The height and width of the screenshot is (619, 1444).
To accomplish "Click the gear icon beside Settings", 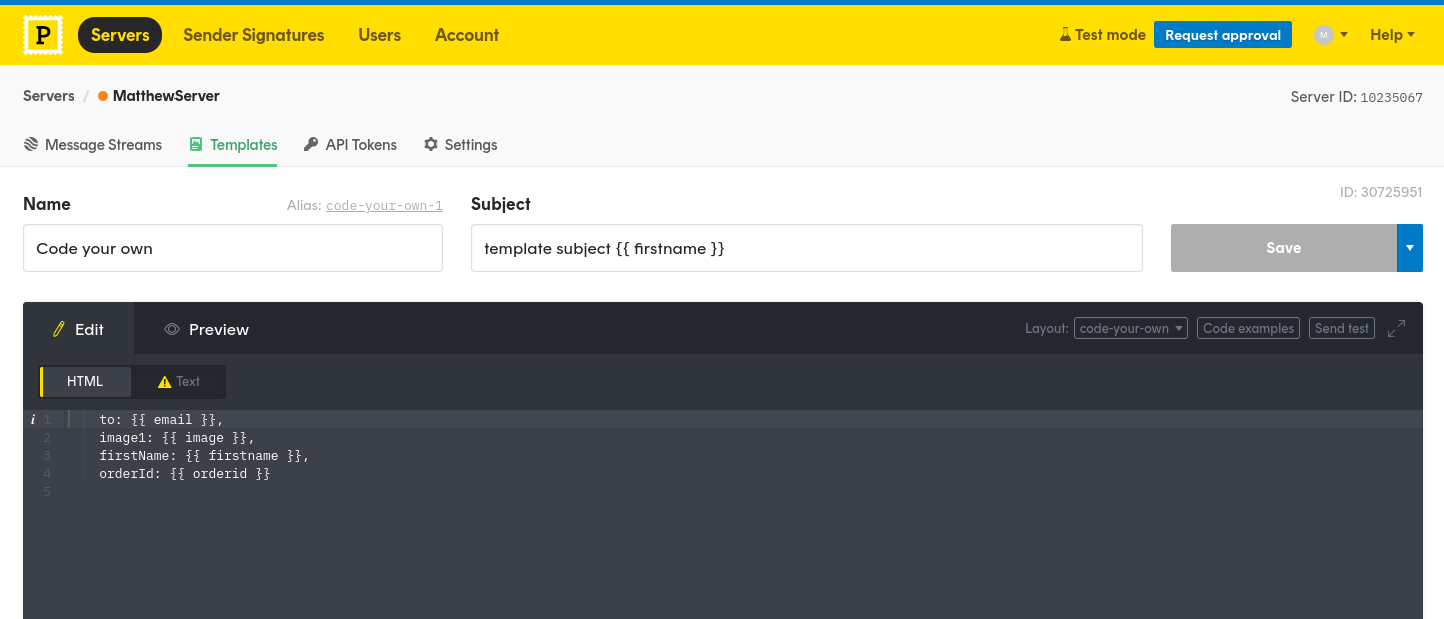I will pos(430,144).
